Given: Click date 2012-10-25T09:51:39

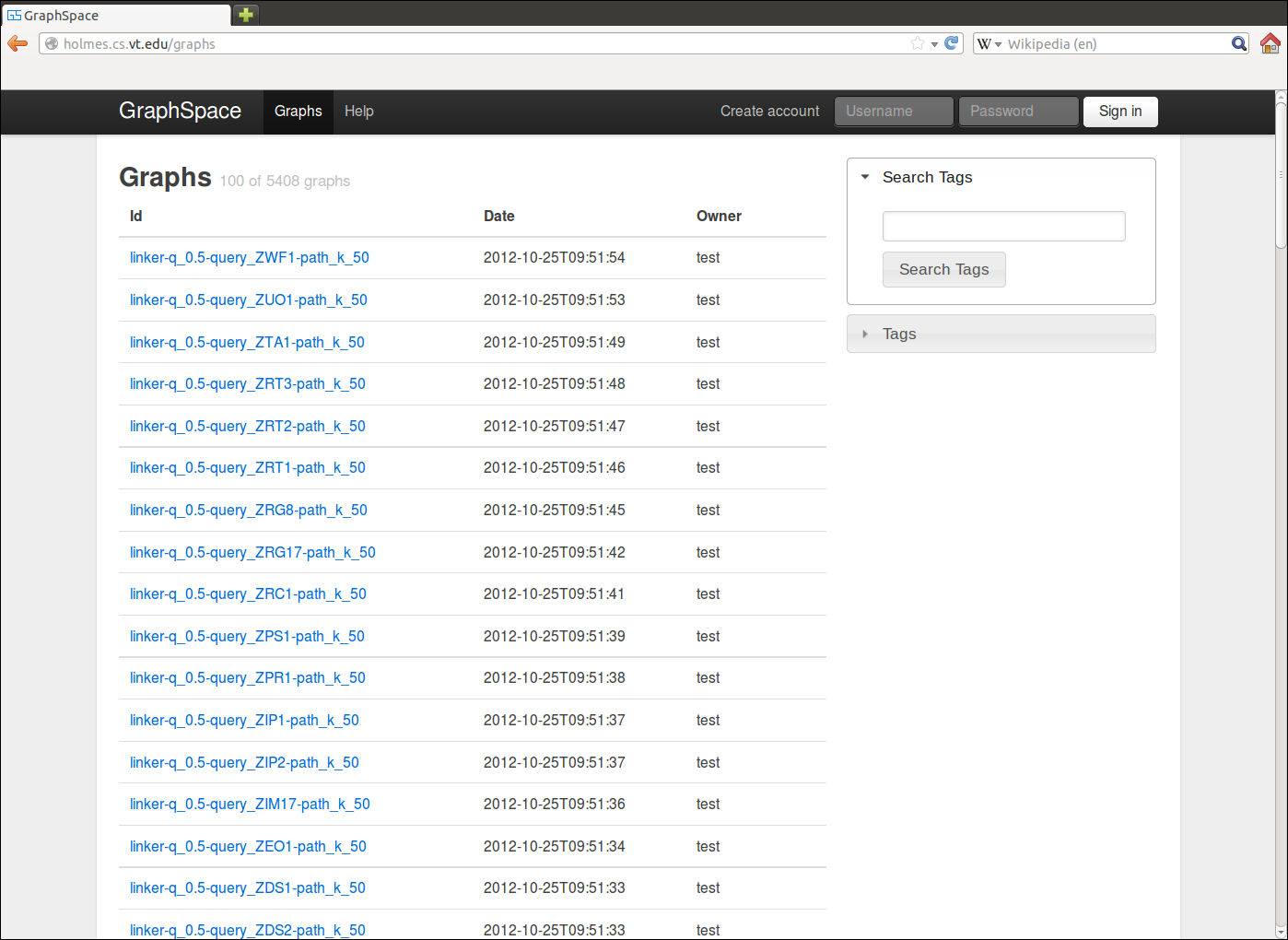Looking at the screenshot, I should [x=554, y=637].
